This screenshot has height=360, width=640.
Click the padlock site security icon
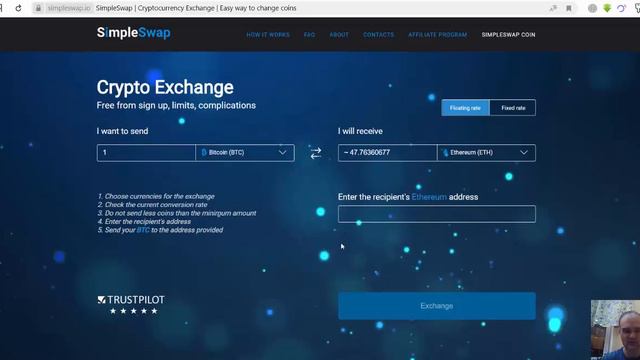tap(38, 8)
